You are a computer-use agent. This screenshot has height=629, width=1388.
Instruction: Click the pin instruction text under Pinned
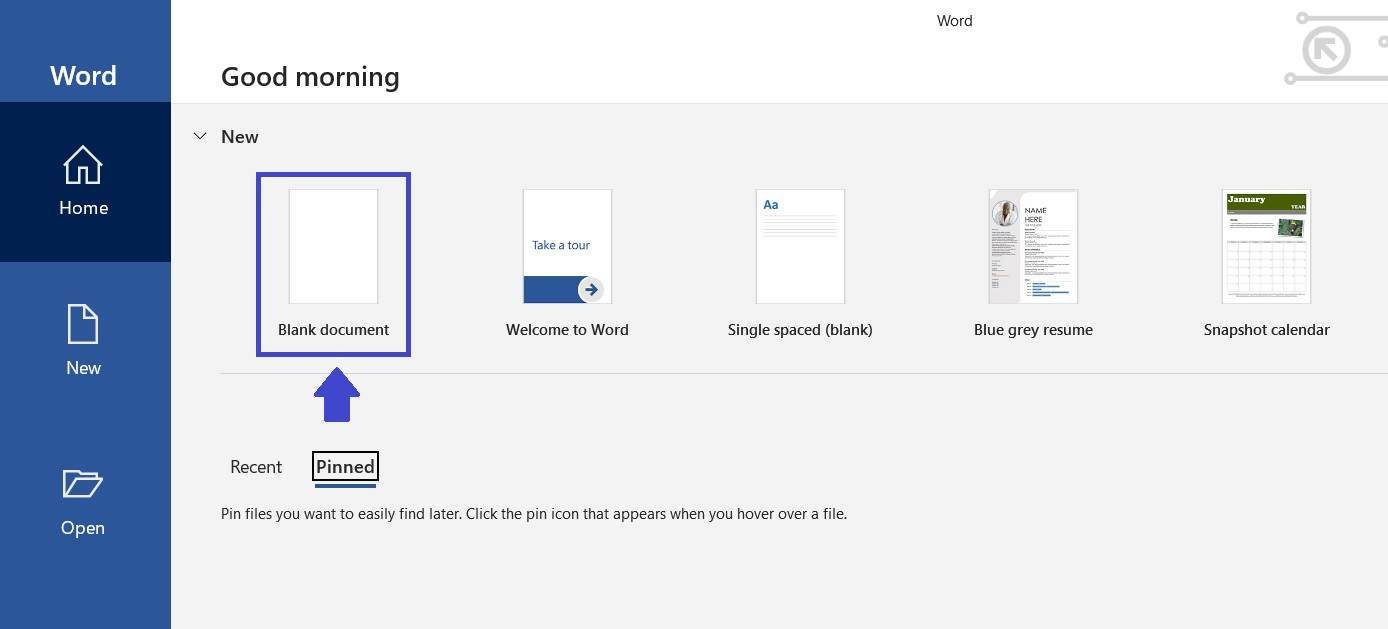click(x=534, y=514)
